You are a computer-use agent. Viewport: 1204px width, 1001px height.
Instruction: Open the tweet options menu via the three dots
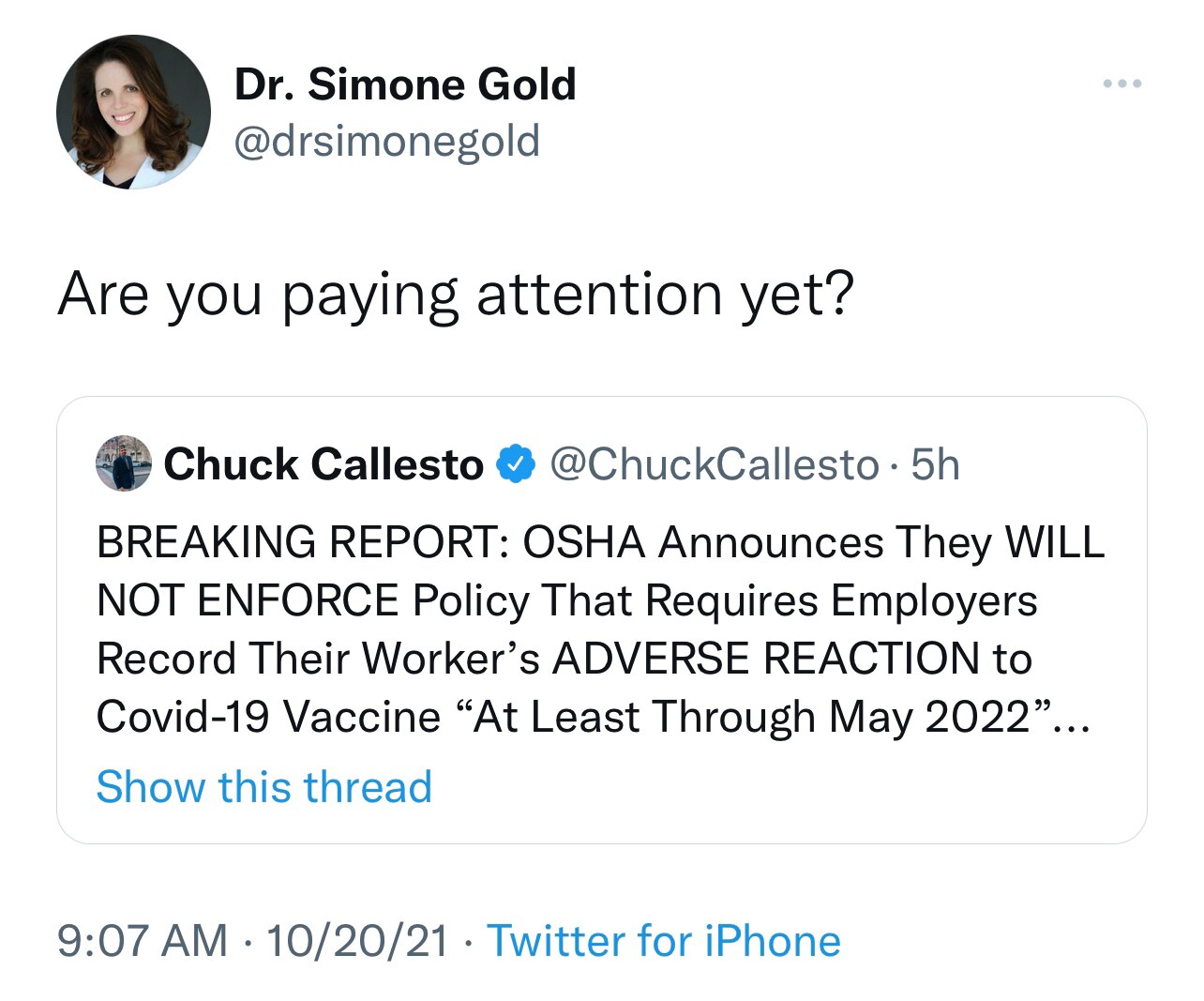(1121, 83)
